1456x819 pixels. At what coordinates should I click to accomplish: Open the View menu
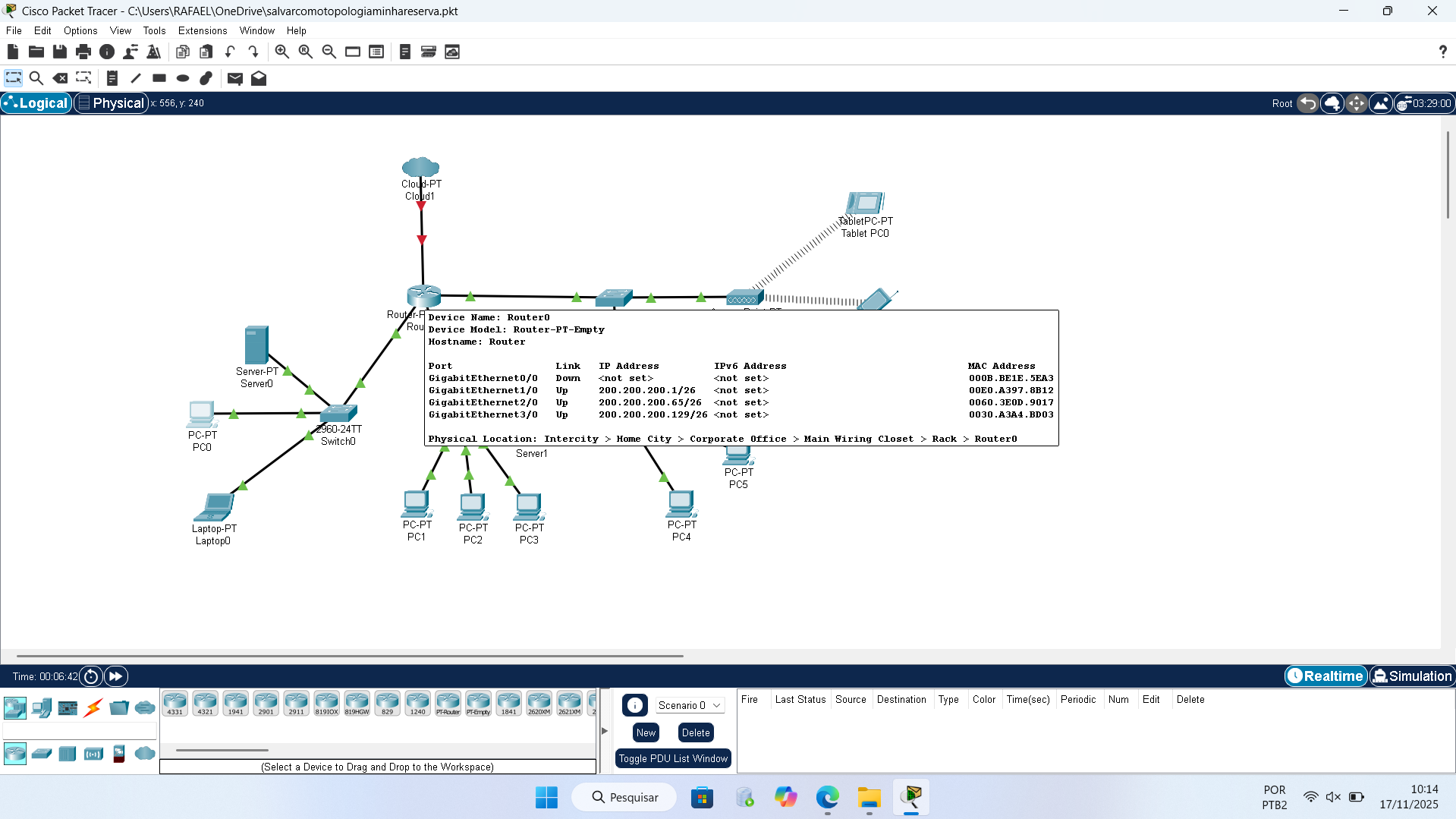coord(121,30)
